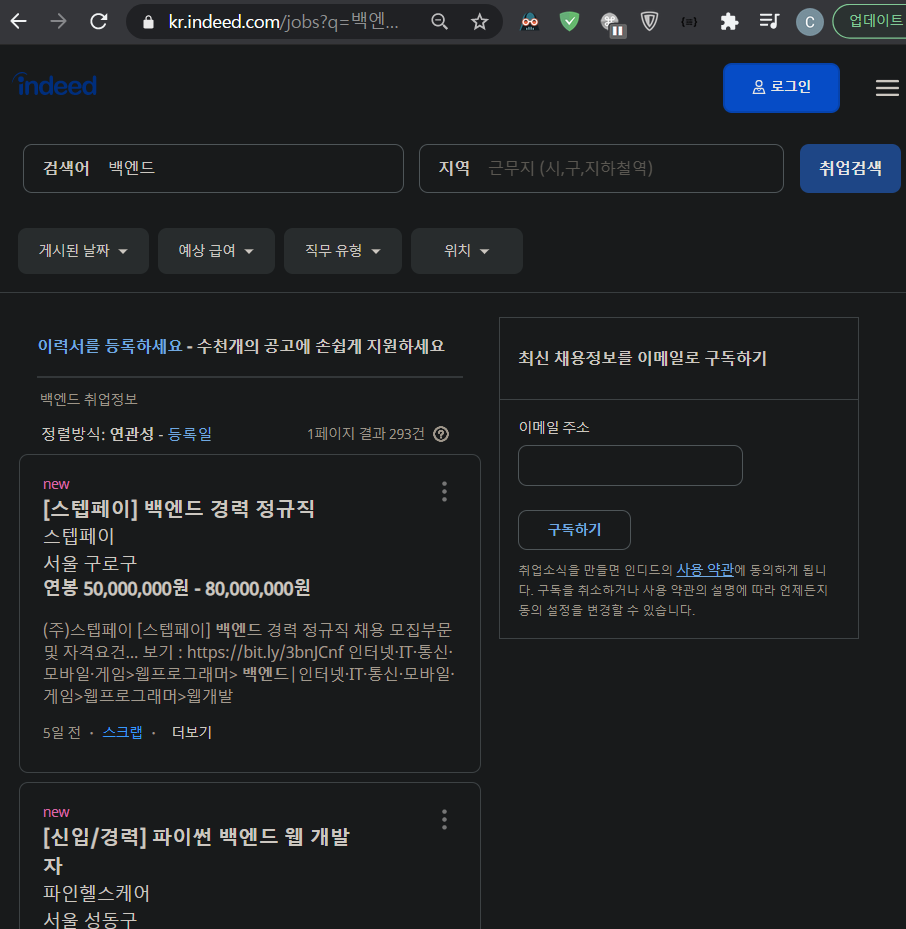This screenshot has height=929, width=906.
Task: Open the curly braces extension icon
Action: click(689, 22)
